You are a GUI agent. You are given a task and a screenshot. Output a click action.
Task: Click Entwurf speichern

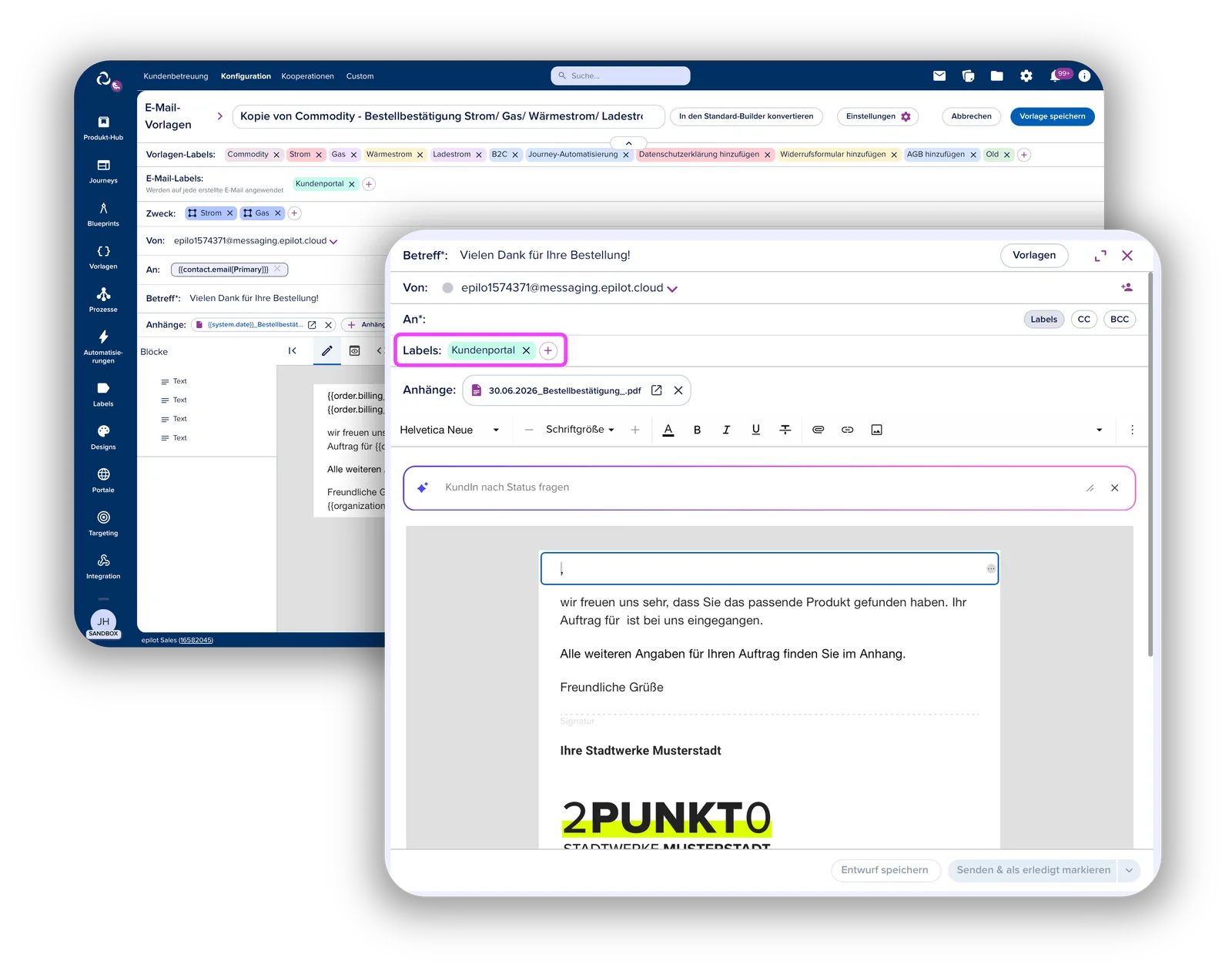point(885,870)
